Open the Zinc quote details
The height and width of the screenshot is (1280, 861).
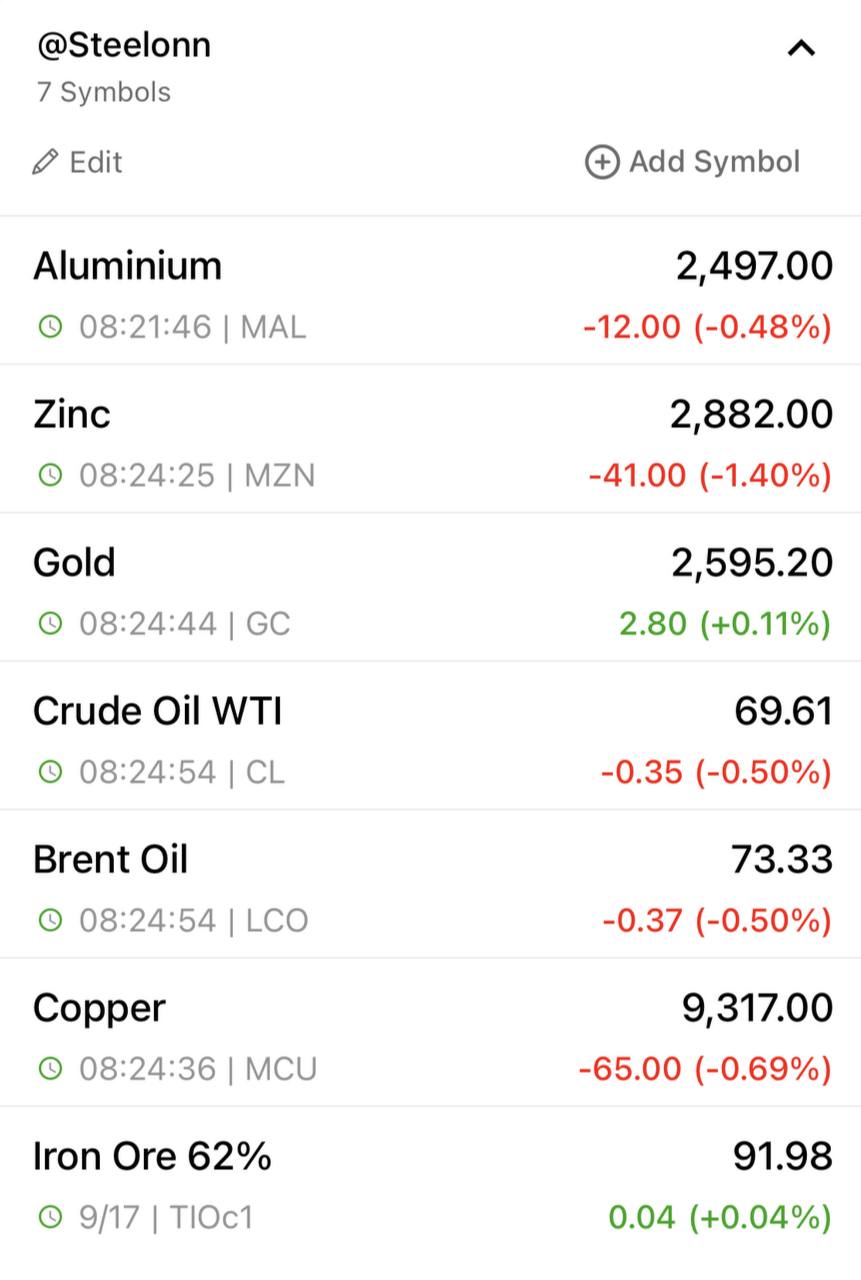coord(430,439)
